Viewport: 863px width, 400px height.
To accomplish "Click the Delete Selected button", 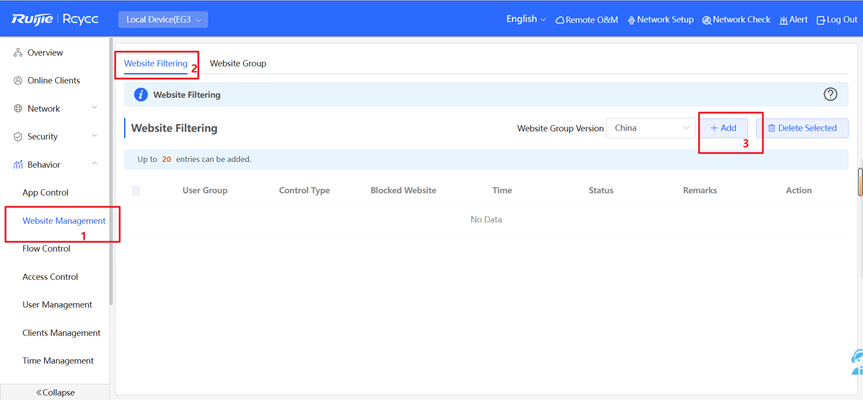I will (802, 128).
